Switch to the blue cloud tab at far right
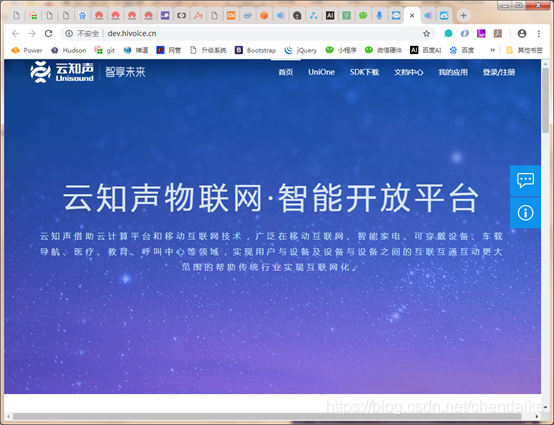 coord(444,16)
